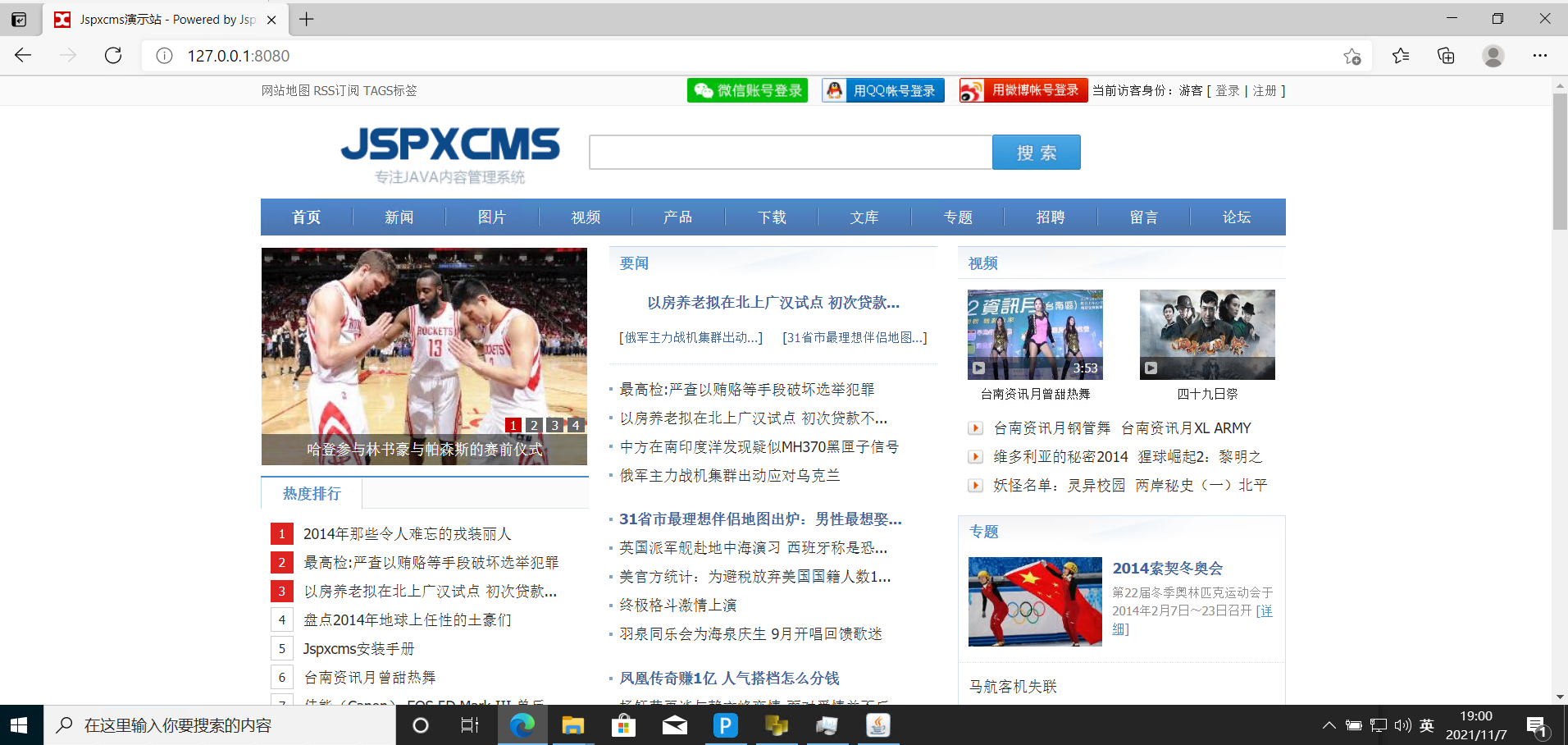The height and width of the screenshot is (745, 1568).
Task: Close the Jspxcms tab
Action: pos(271,20)
